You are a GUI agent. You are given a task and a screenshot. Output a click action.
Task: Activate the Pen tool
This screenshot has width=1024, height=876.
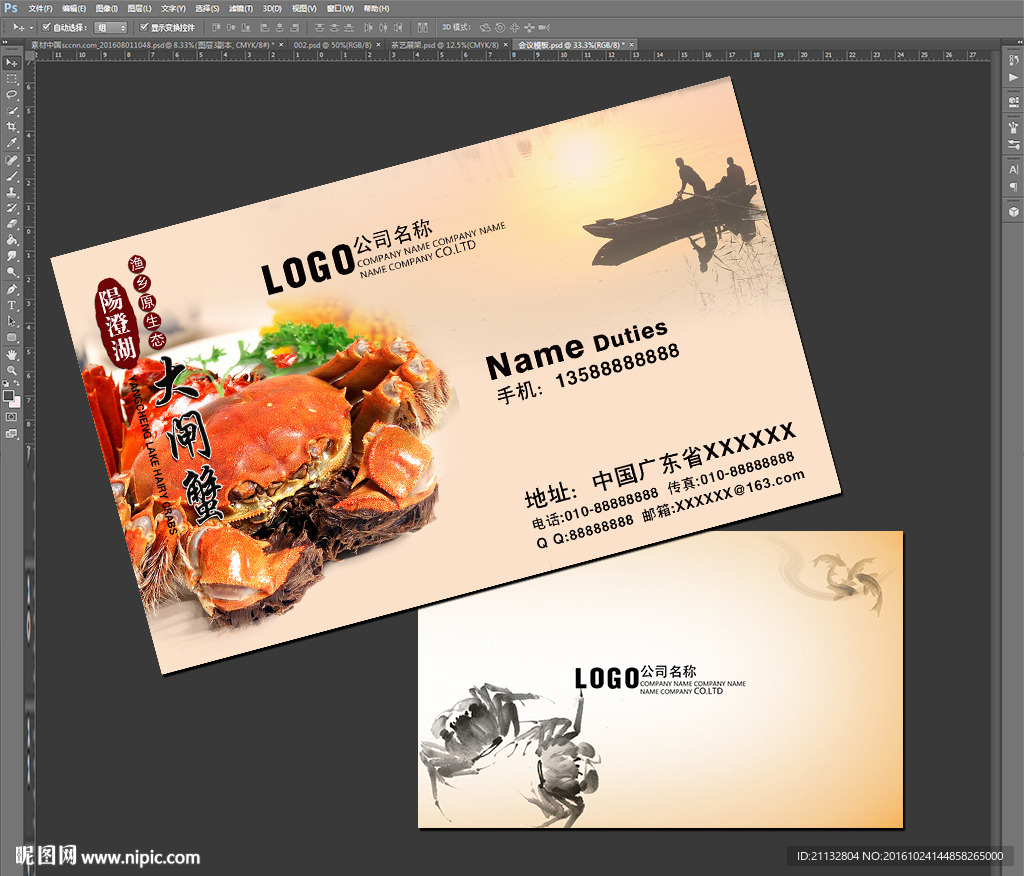[12, 289]
